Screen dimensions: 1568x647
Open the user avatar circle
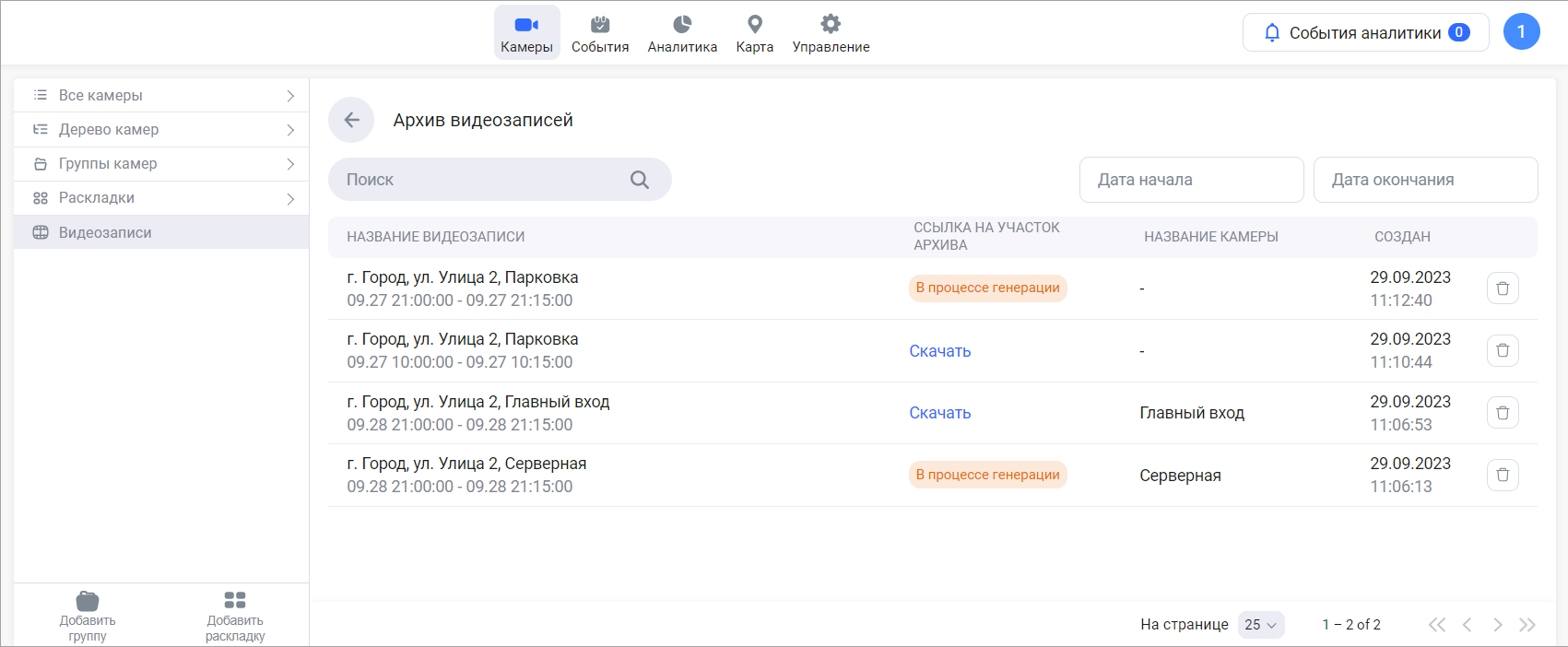point(1521,32)
